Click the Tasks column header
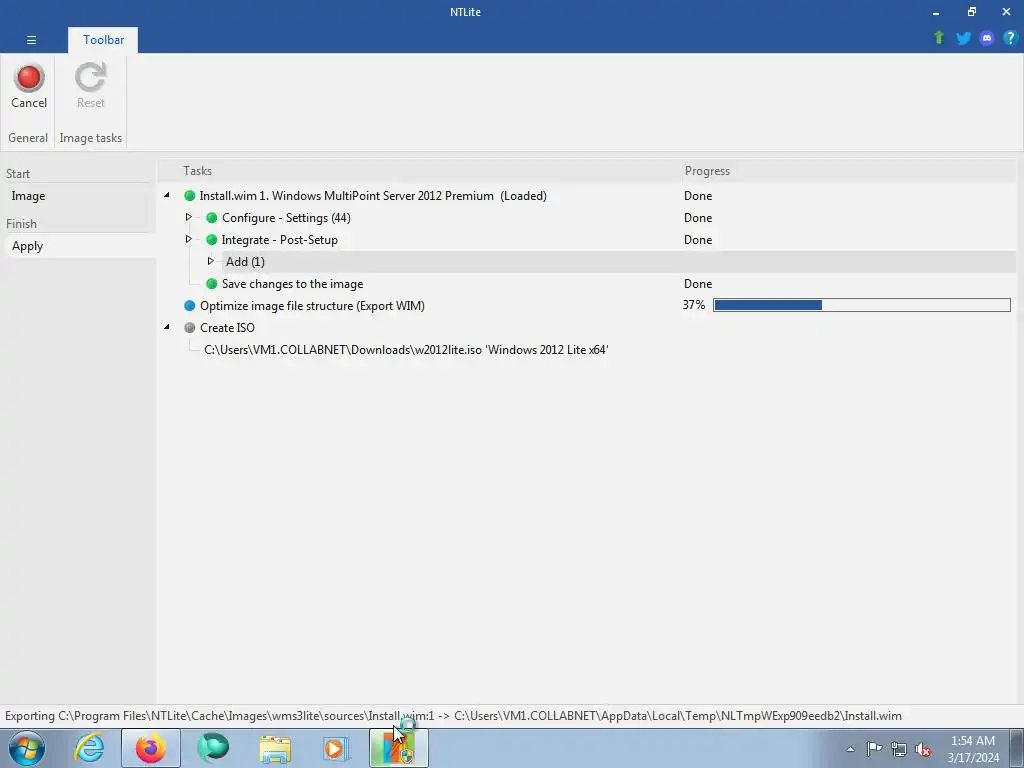The width and height of the screenshot is (1024, 768). point(197,171)
